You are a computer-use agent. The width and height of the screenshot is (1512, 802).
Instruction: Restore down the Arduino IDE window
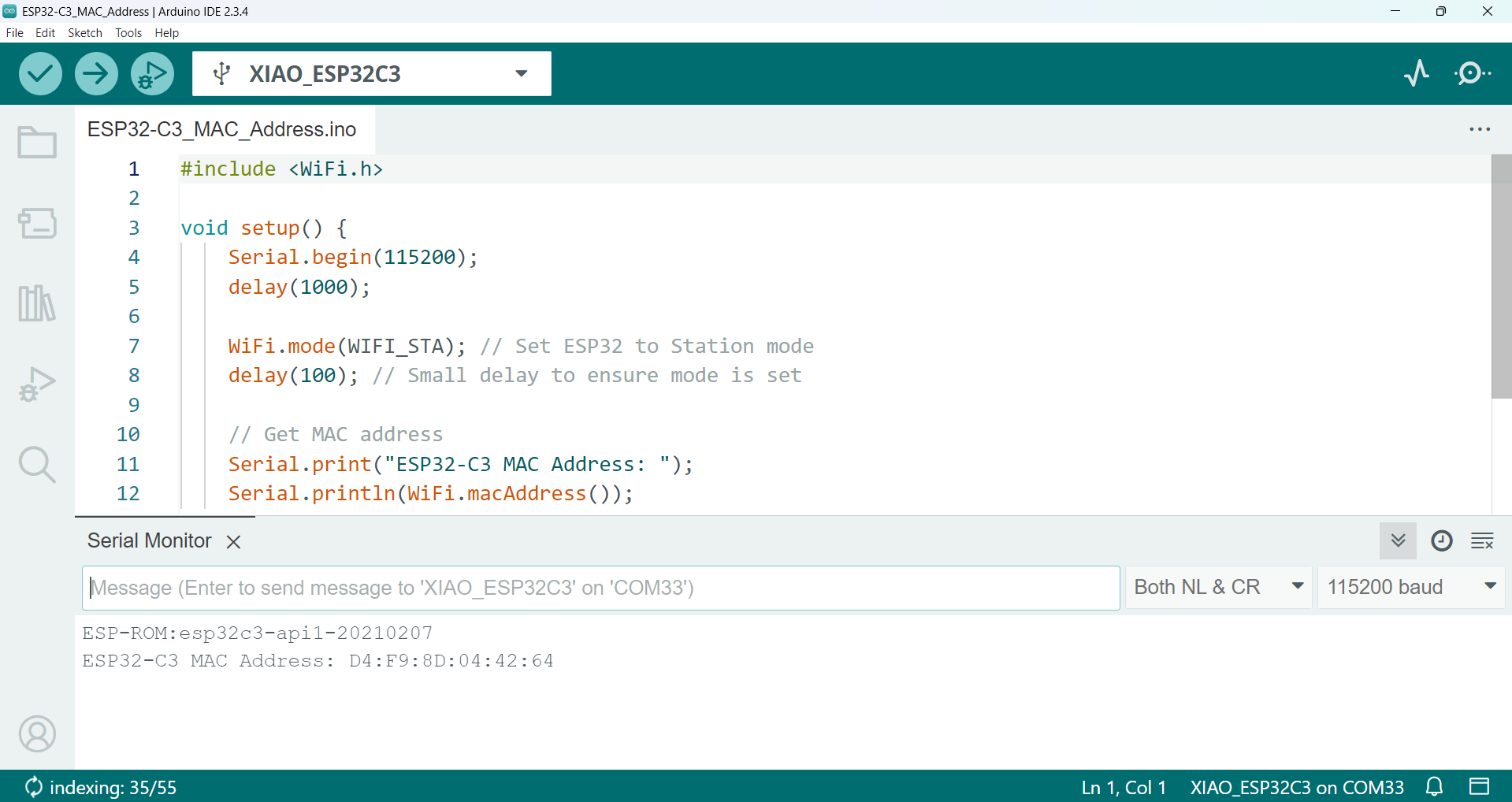click(1441, 11)
